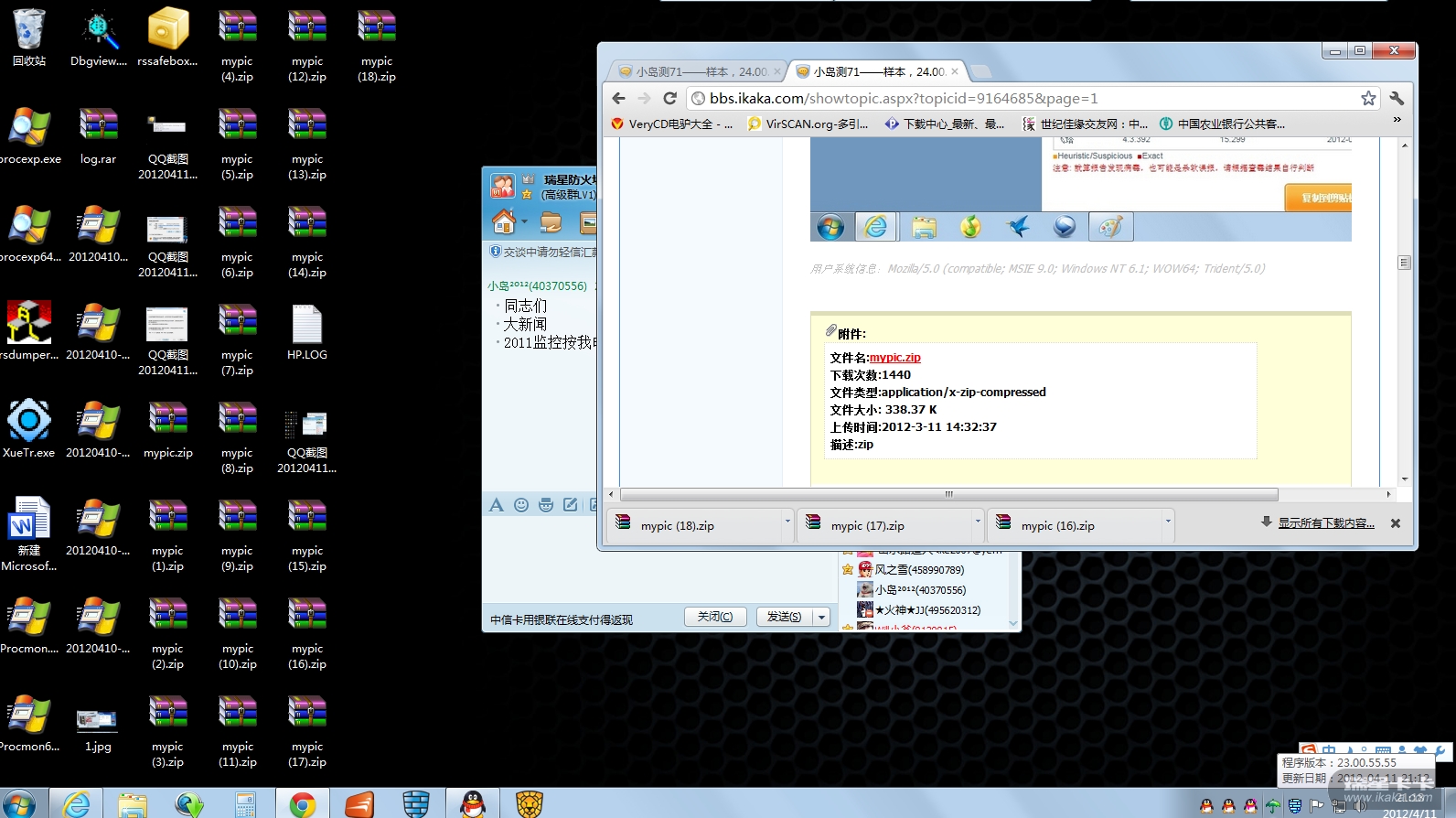The height and width of the screenshot is (818, 1456).
Task: Expand the send options arrow in QQ
Action: 821,617
